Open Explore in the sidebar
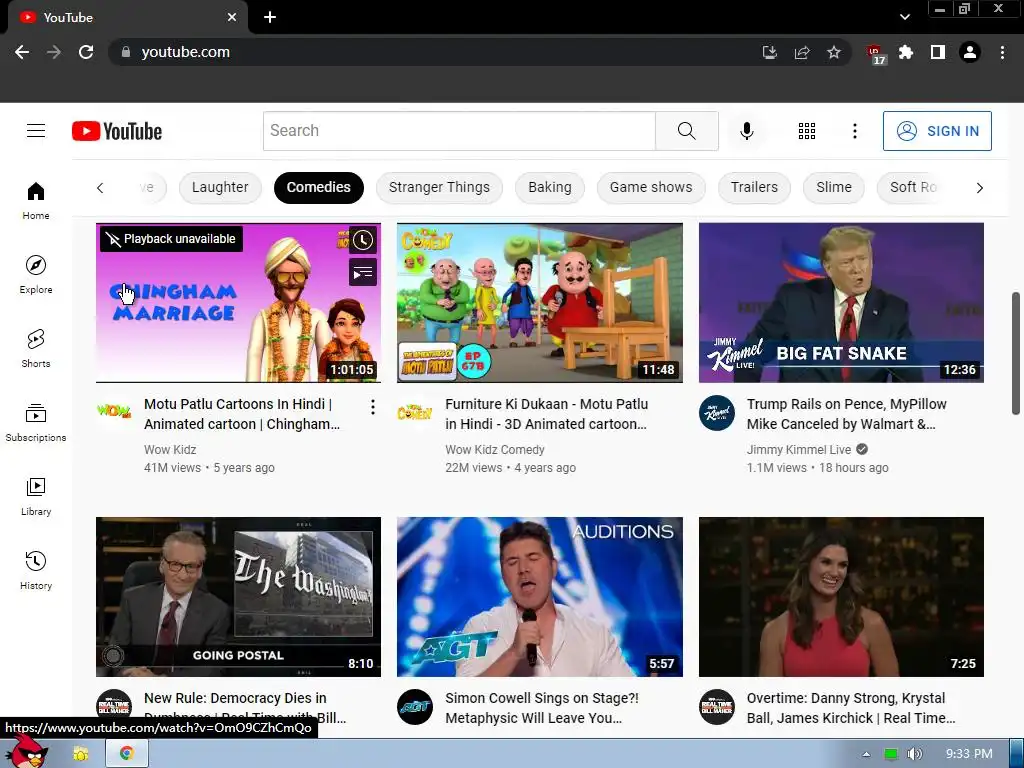The width and height of the screenshot is (1024, 768). click(x=36, y=274)
